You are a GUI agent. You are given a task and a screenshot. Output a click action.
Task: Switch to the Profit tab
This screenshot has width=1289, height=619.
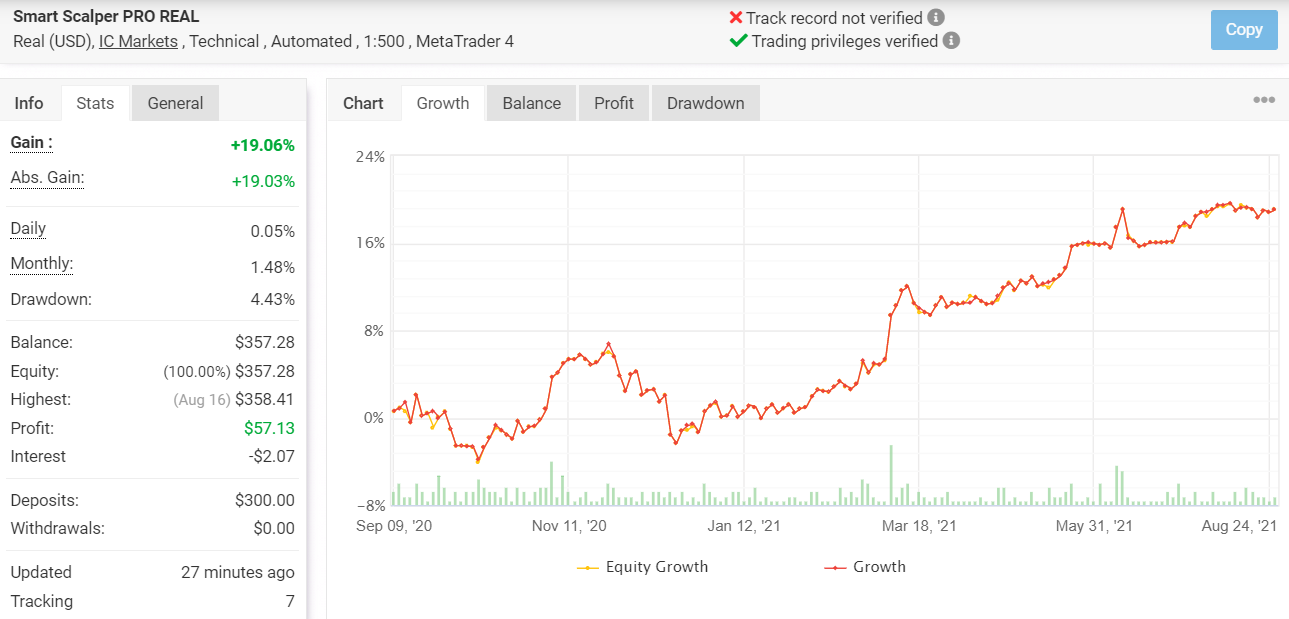tap(613, 102)
